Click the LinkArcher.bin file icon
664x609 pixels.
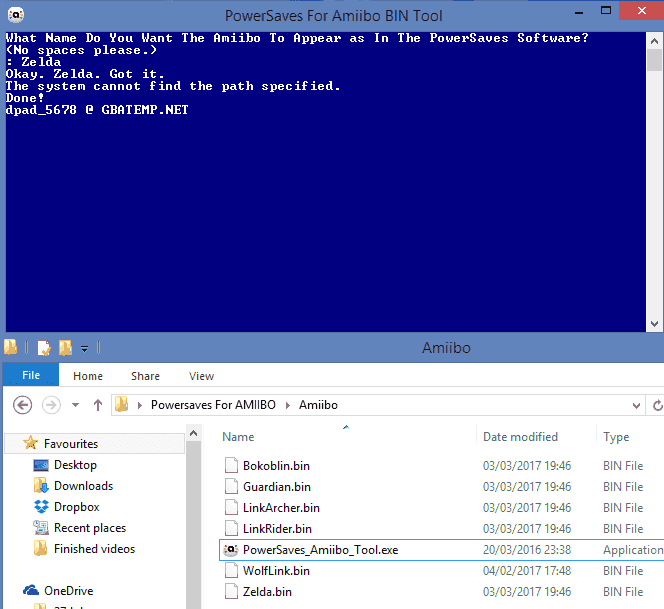[231, 507]
